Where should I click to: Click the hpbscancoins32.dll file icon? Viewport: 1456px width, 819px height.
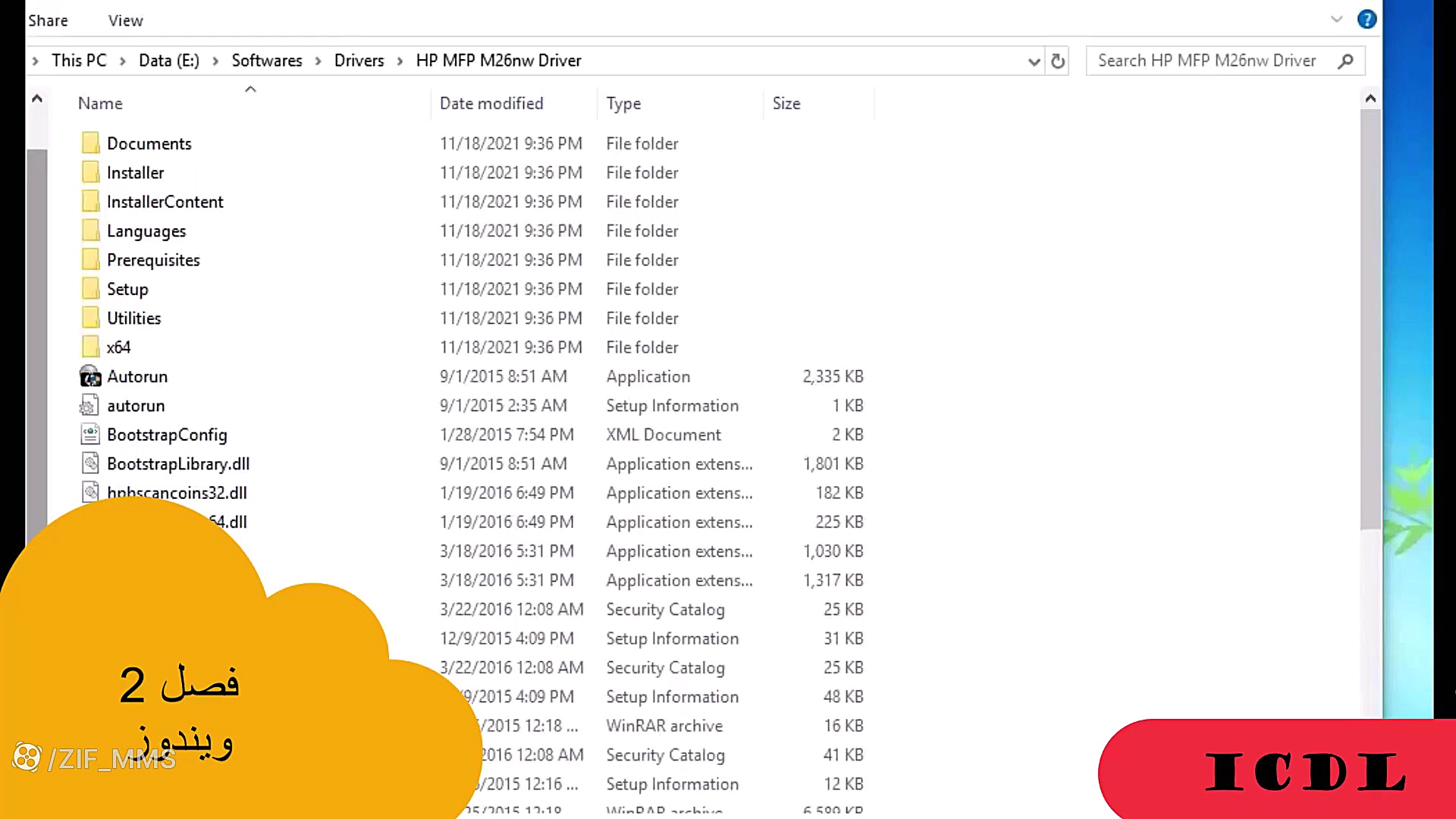tap(89, 492)
